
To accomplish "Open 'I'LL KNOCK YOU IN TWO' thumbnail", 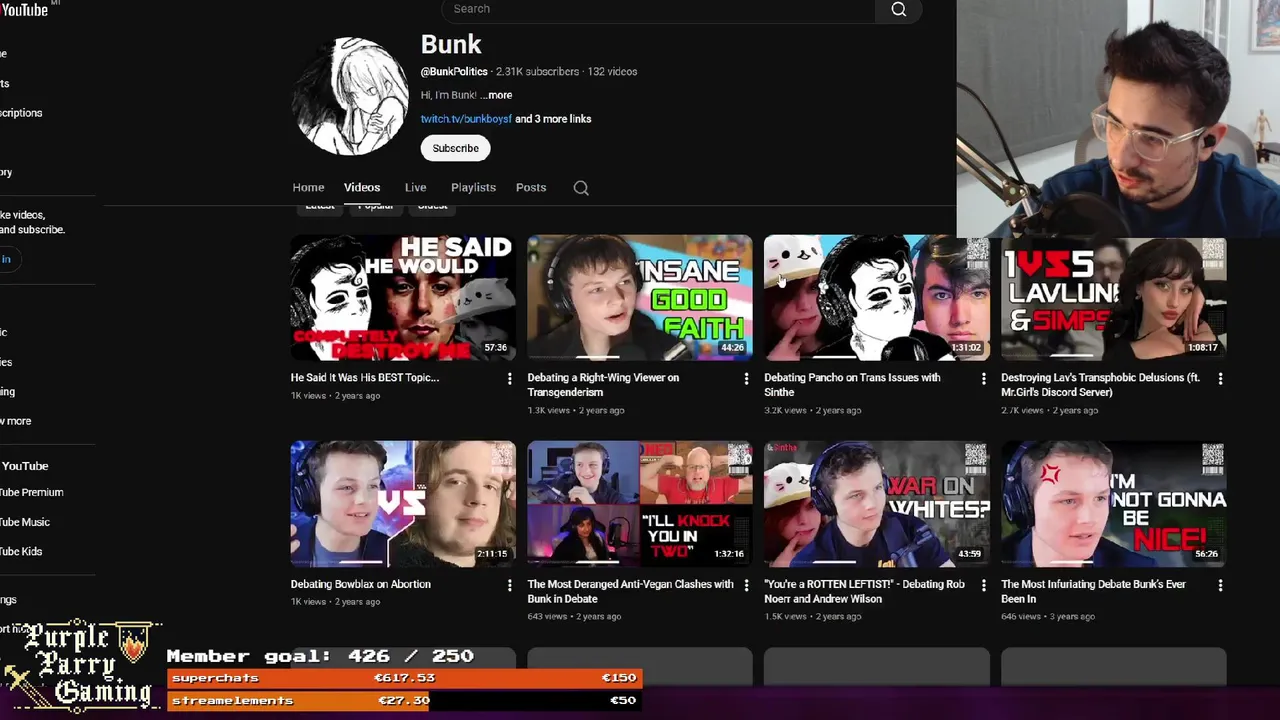I will (x=640, y=504).
